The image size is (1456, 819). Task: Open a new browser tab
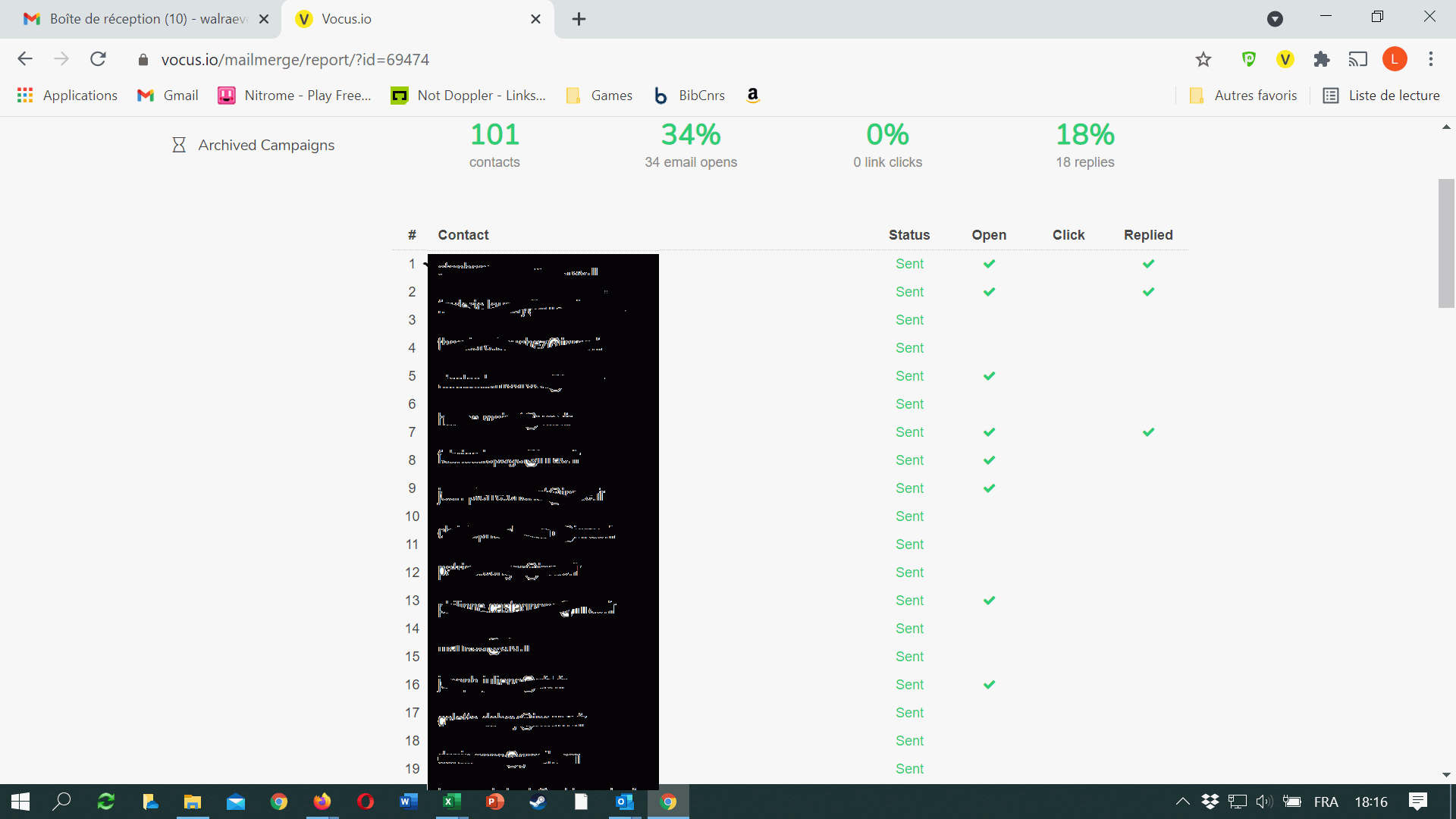579,19
